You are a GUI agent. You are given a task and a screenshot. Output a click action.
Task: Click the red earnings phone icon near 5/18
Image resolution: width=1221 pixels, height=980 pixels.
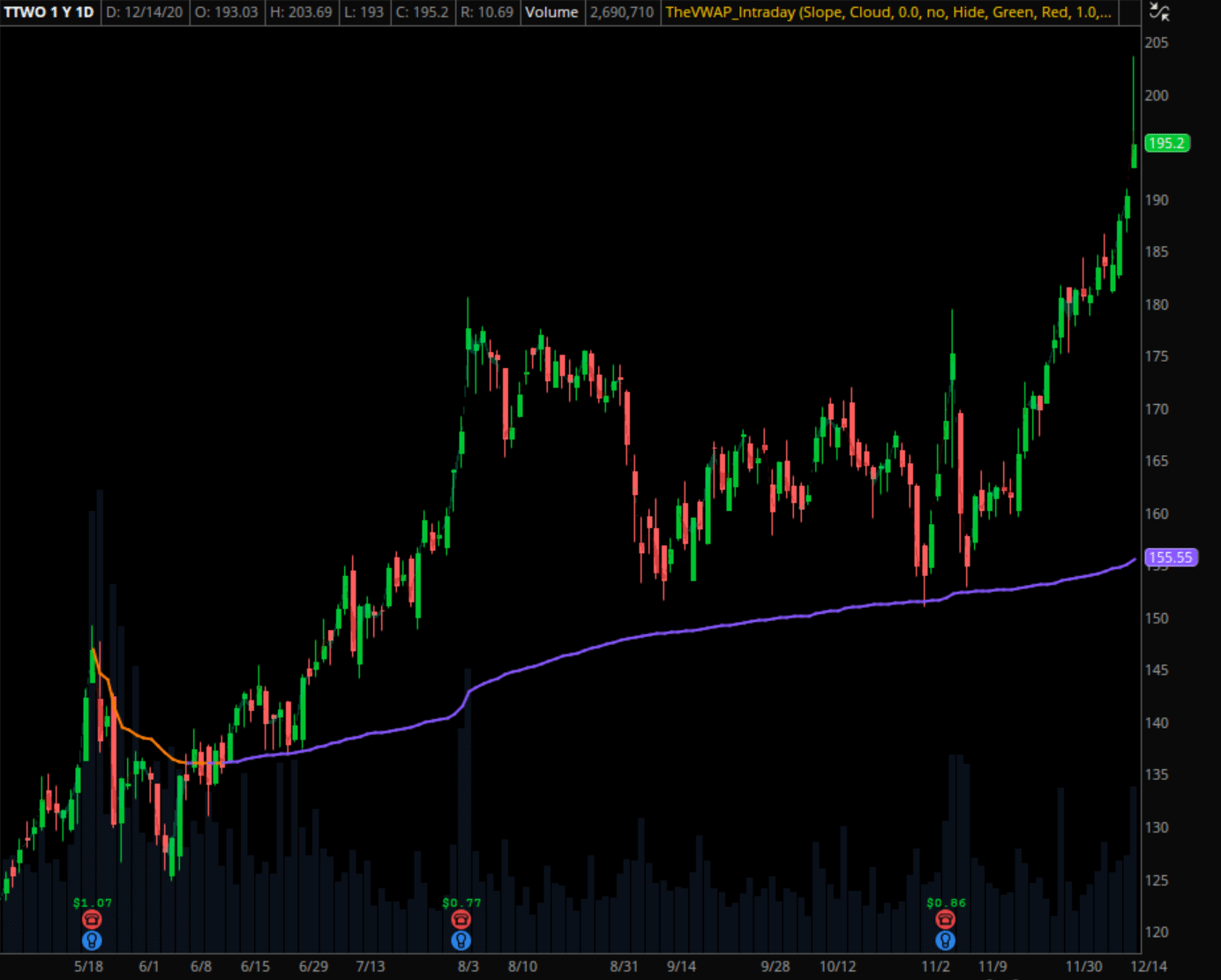coord(92,920)
